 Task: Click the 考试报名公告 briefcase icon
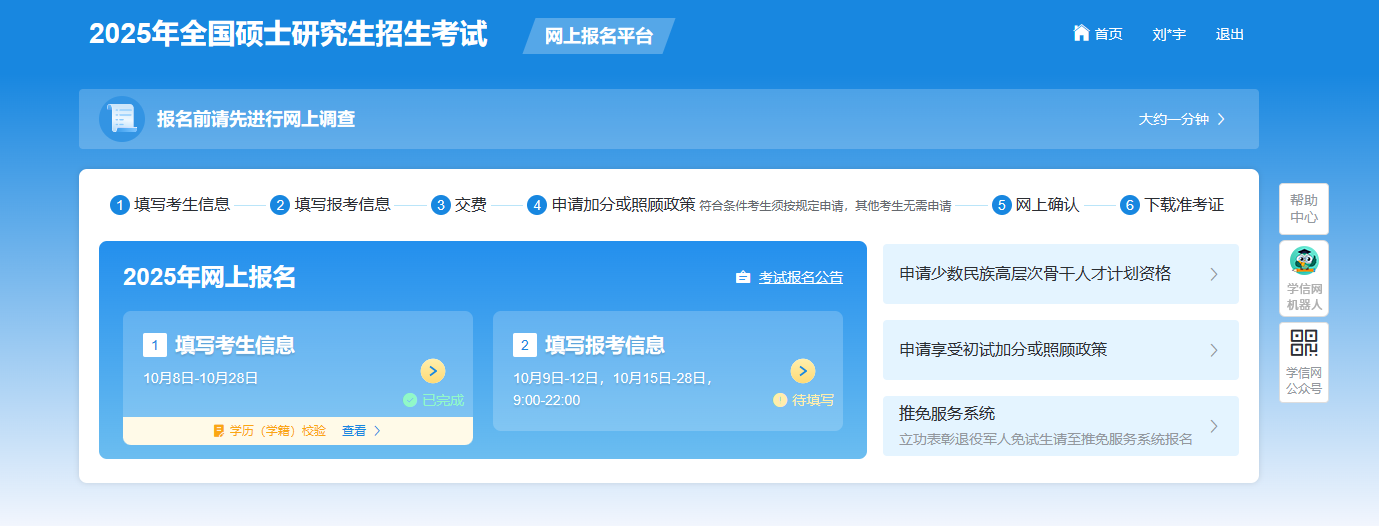[743, 278]
